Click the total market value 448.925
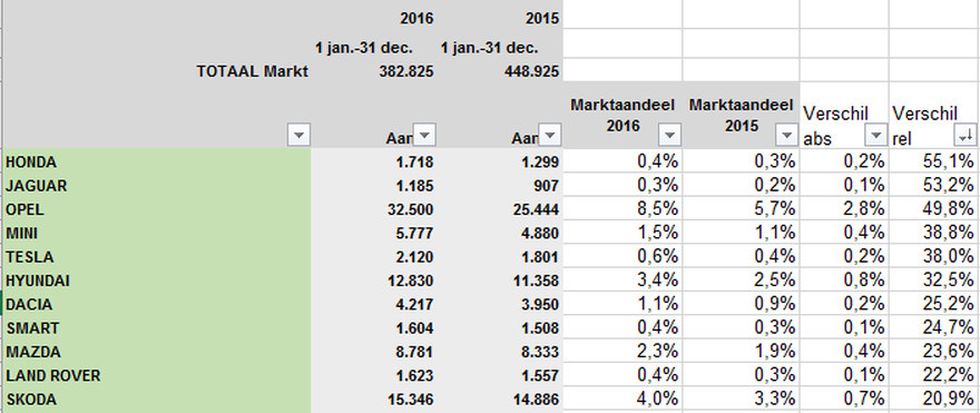980x413 pixels. [x=531, y=71]
